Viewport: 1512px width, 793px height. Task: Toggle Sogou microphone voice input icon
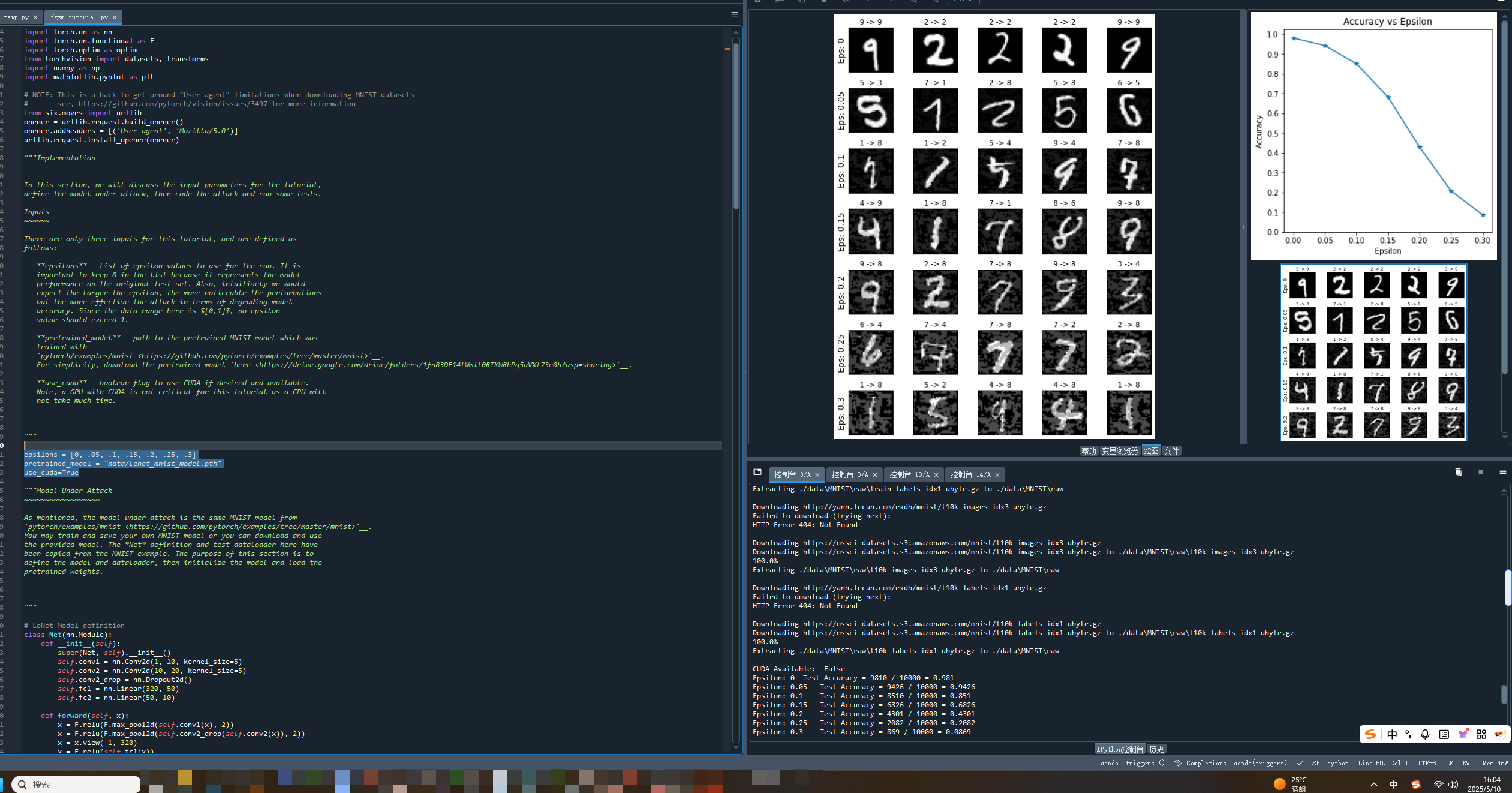coord(1425,734)
